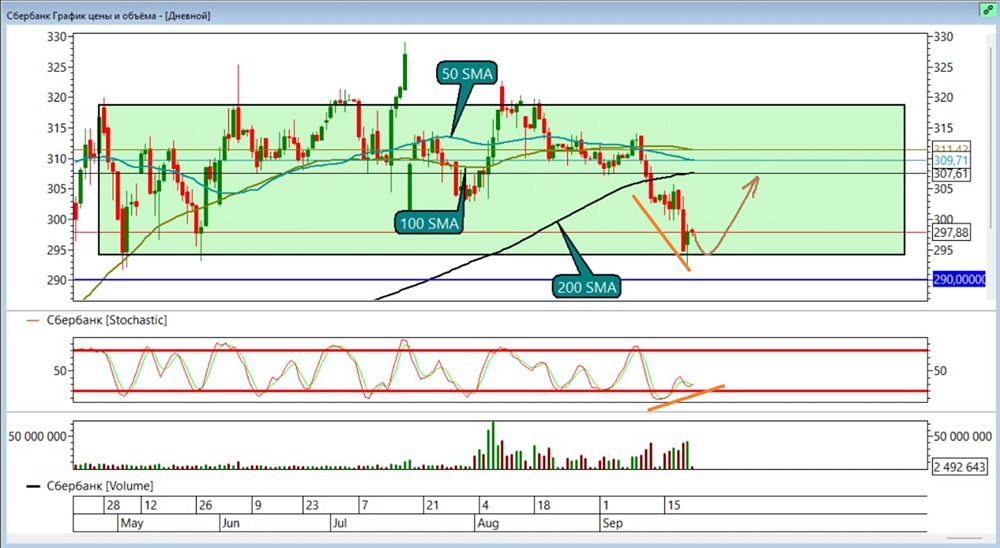
Task: Click date 15 on the time axis
Action: point(673,505)
